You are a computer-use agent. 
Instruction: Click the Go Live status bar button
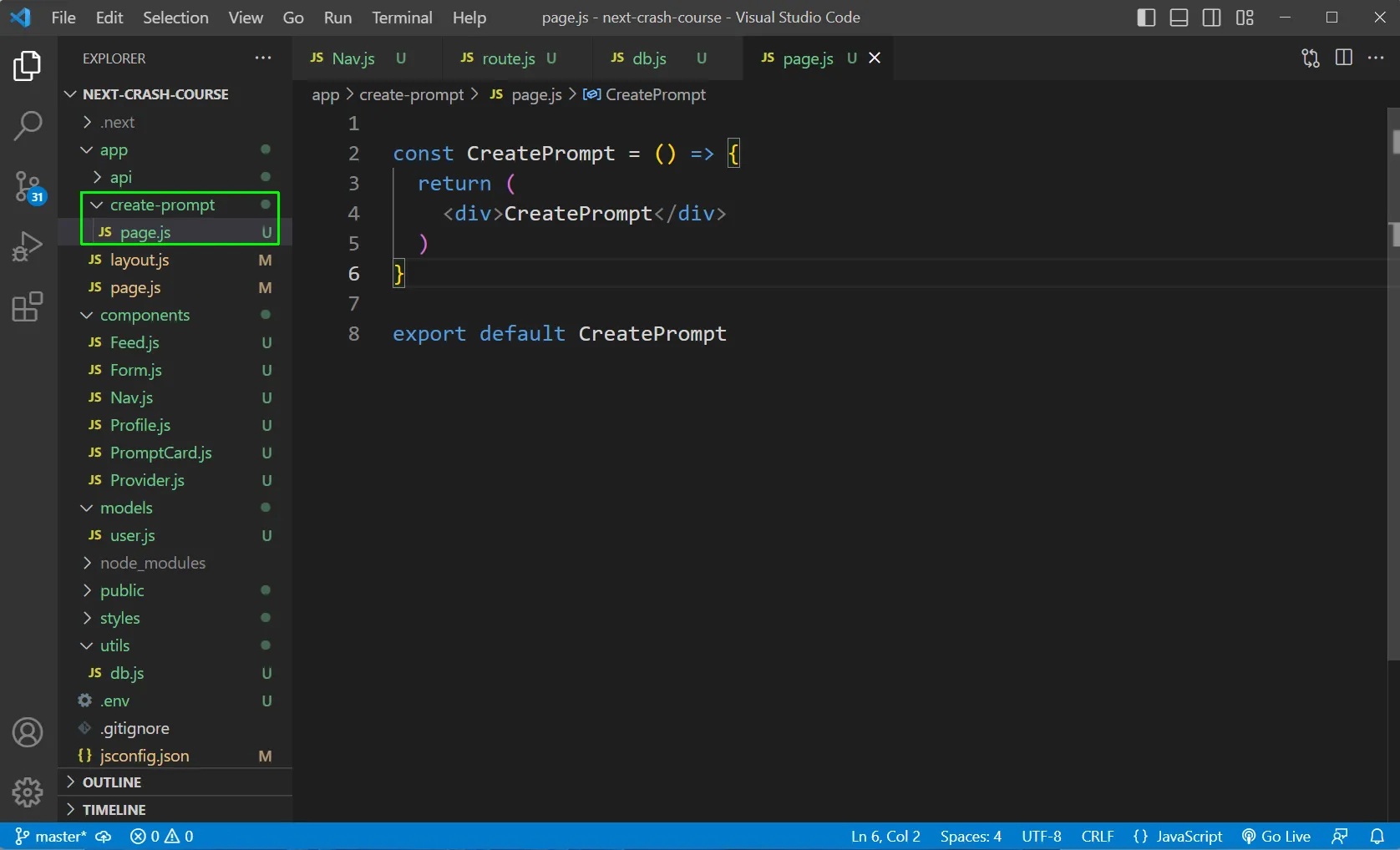click(1276, 836)
